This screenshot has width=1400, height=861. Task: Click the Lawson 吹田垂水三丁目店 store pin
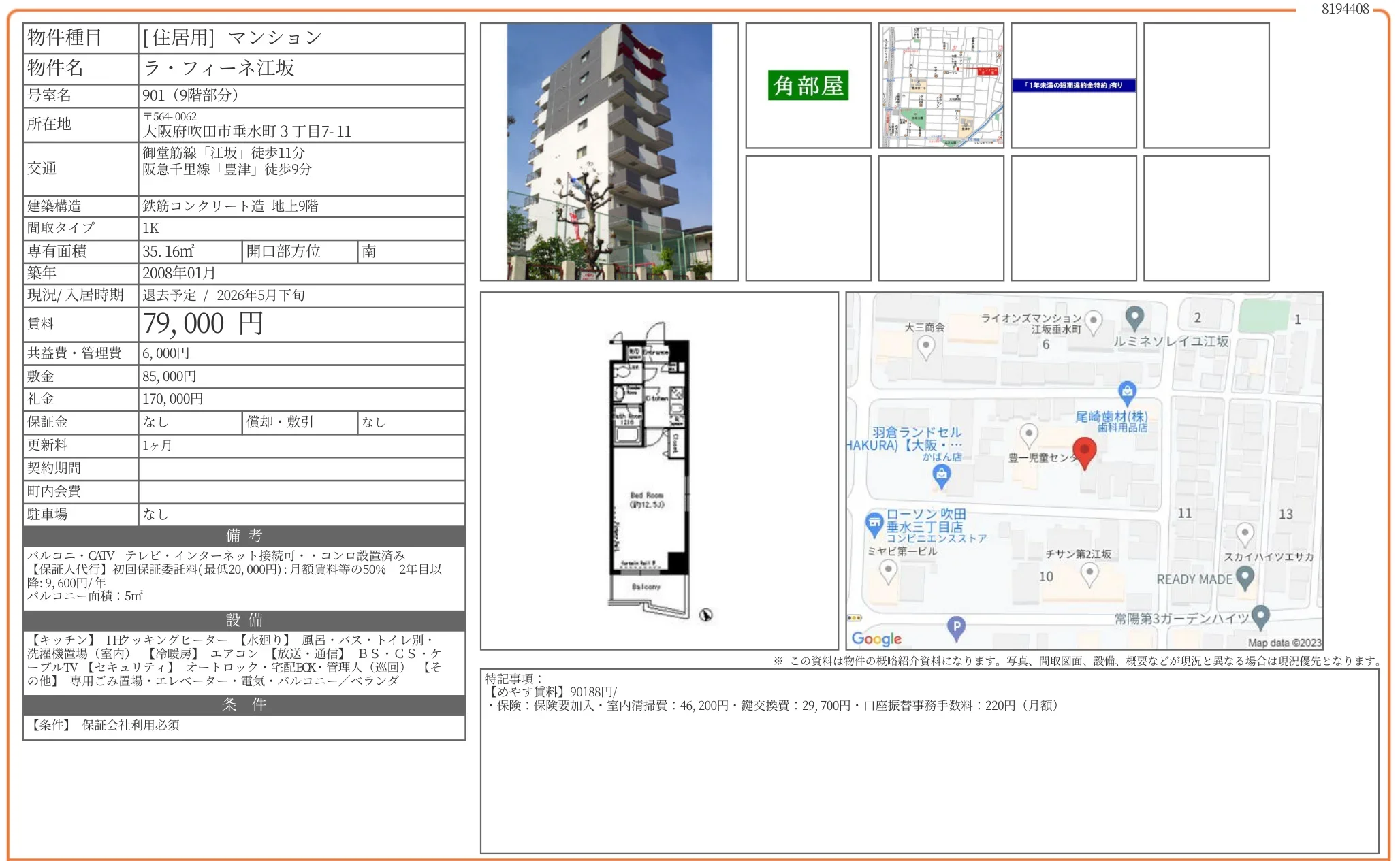click(874, 523)
